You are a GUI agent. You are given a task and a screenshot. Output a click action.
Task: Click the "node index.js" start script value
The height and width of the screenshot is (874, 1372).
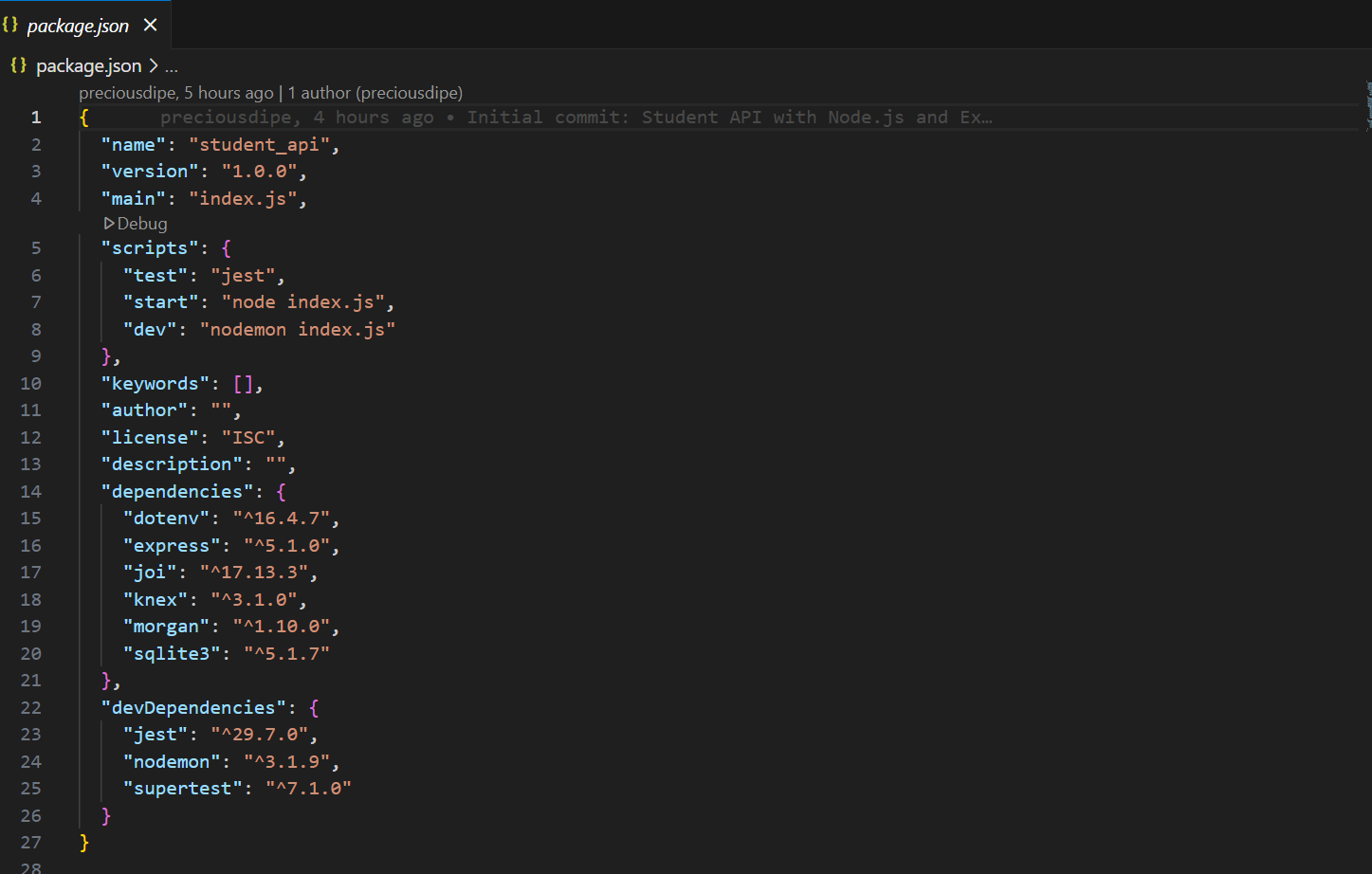tap(303, 302)
